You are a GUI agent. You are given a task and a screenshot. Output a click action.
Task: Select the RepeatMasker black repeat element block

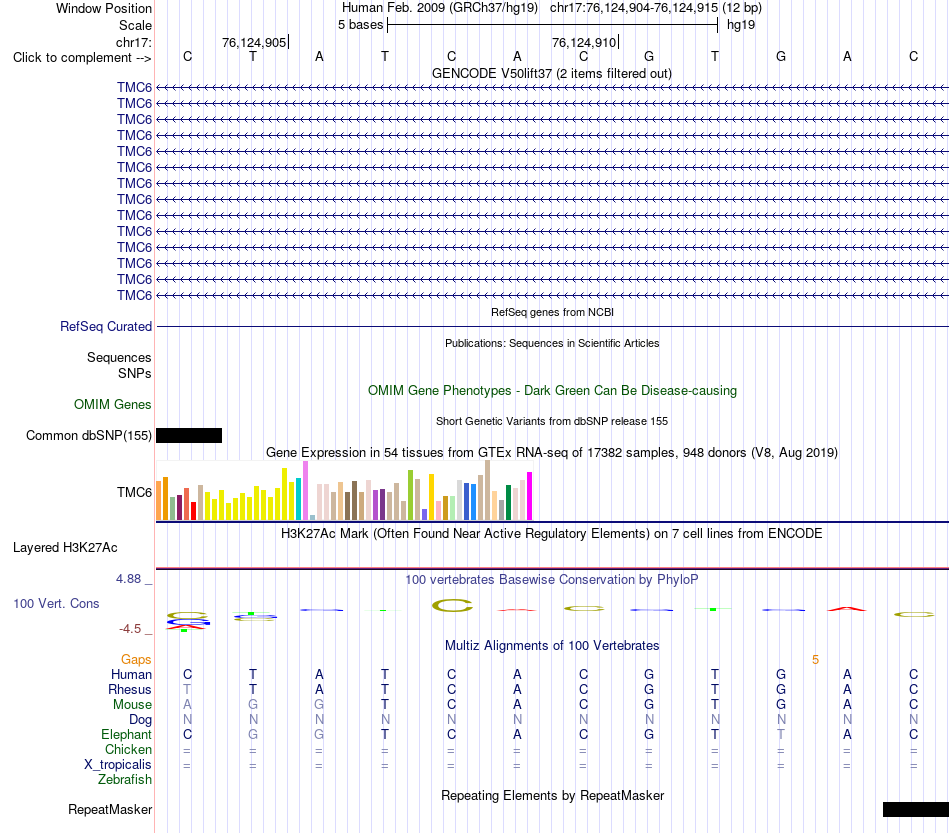pos(916,809)
